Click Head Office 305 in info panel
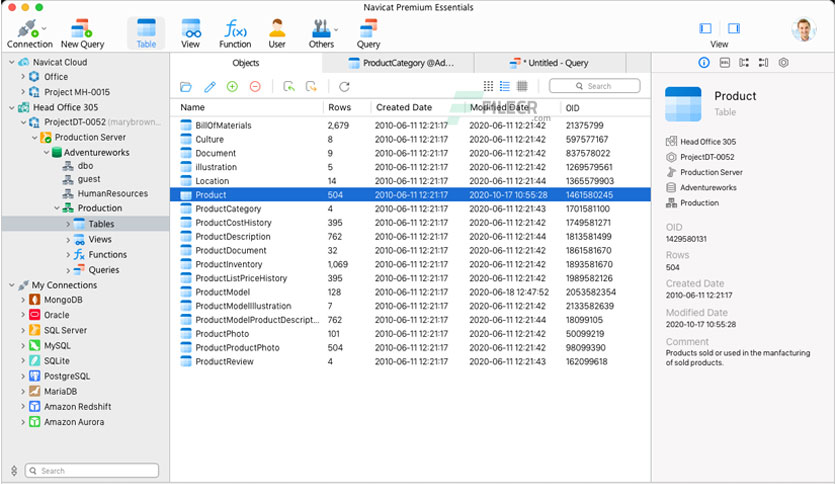This screenshot has width=836, height=484. (x=708, y=142)
